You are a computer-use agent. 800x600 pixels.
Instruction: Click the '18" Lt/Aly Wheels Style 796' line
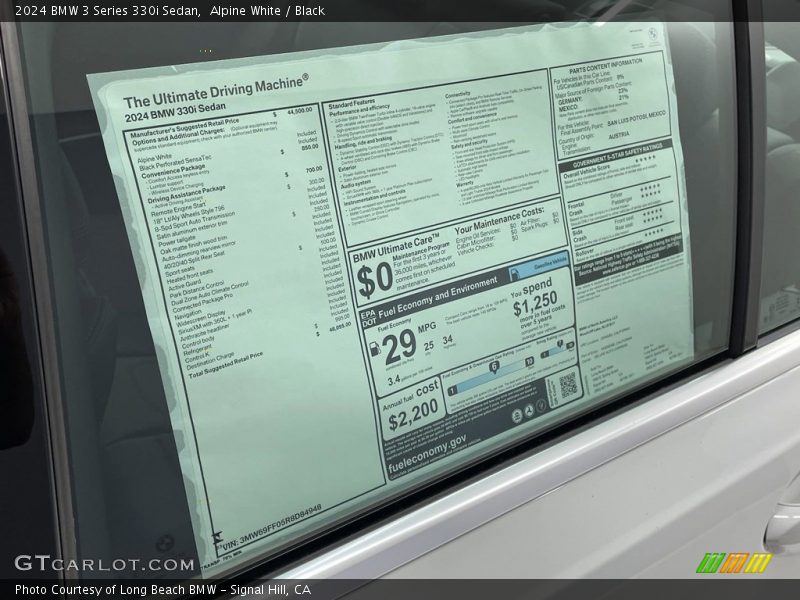pos(188,215)
